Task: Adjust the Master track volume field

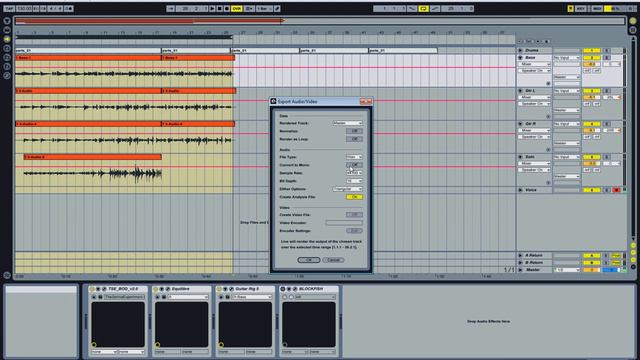Action: coord(591,270)
